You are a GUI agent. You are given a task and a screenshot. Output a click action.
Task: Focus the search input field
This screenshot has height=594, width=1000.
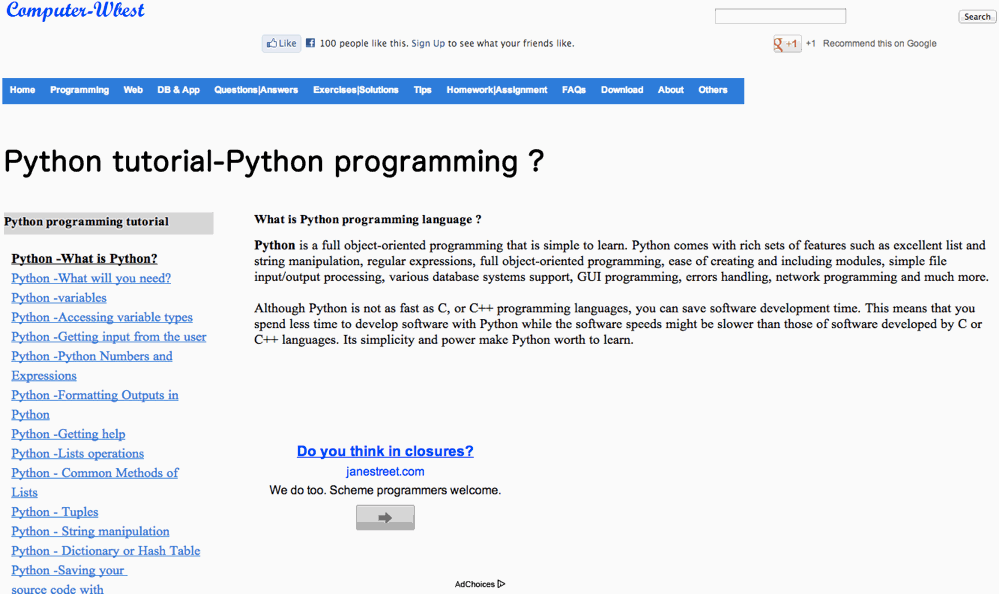tap(780, 16)
